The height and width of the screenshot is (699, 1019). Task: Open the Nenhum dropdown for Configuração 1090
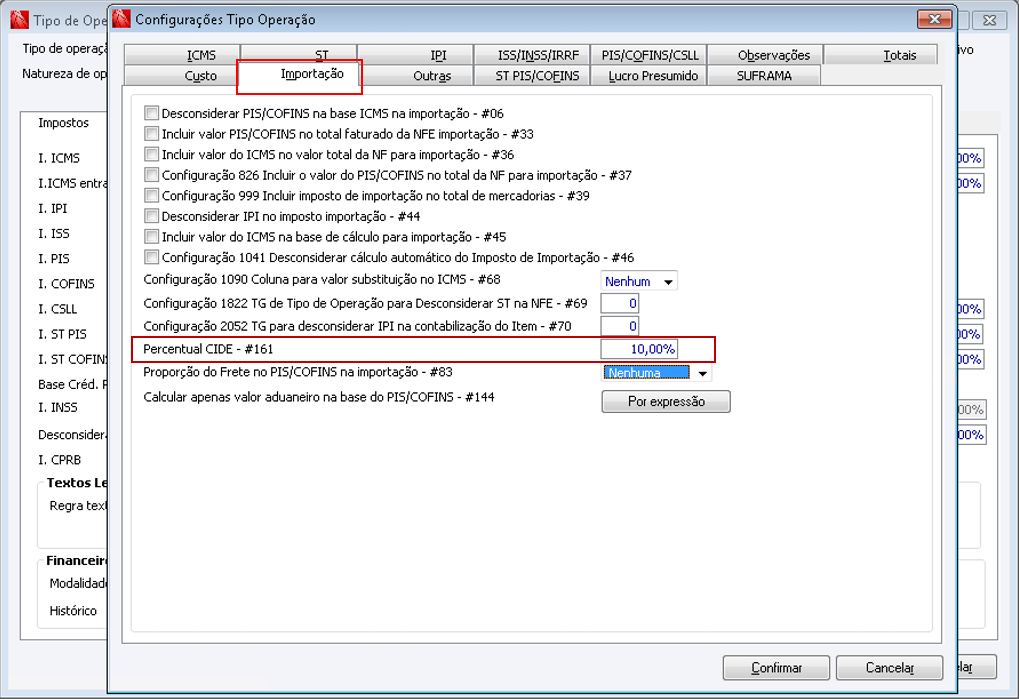pos(639,281)
